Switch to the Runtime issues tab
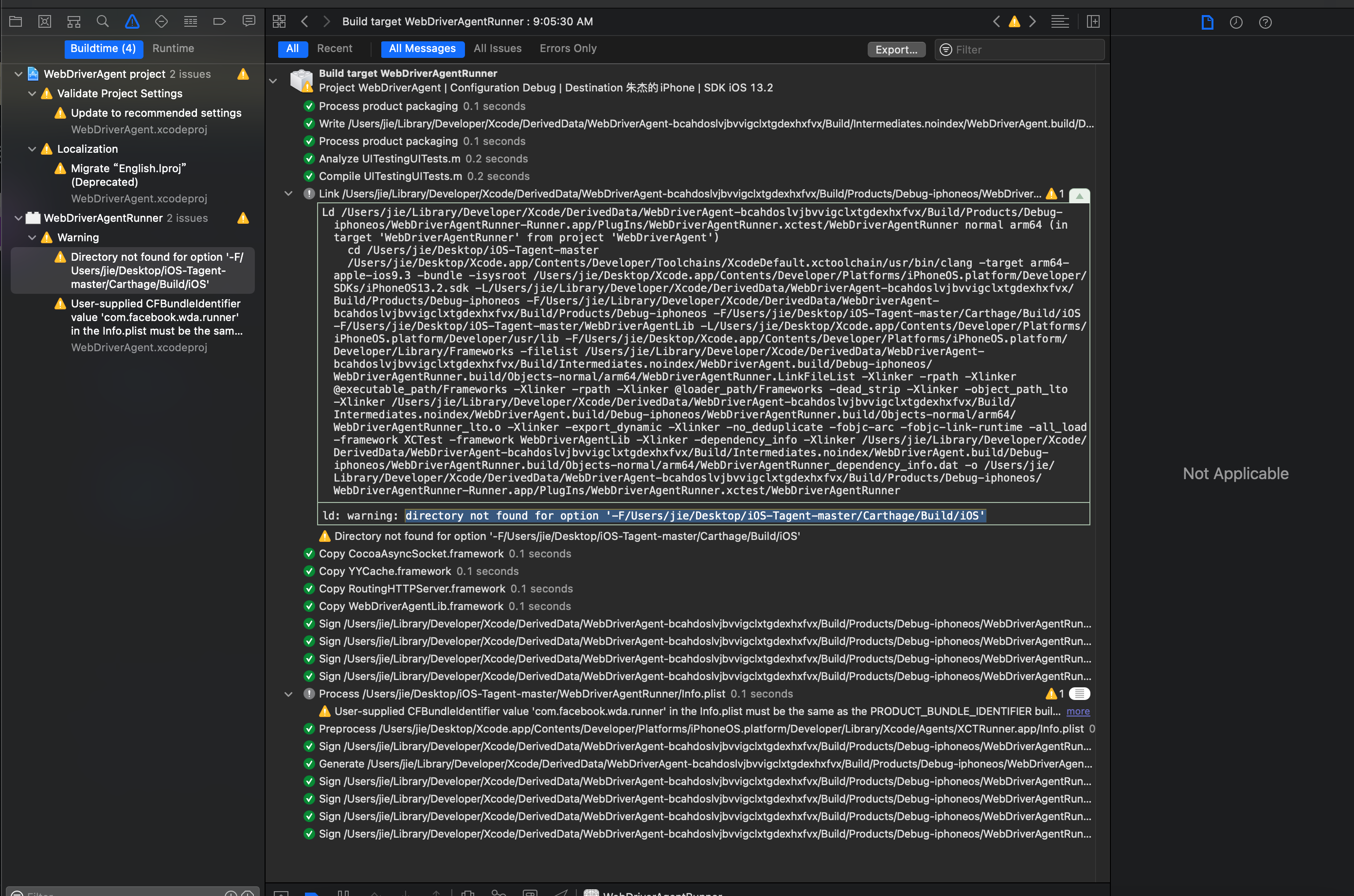Screen dimensions: 1354x896 (173, 48)
